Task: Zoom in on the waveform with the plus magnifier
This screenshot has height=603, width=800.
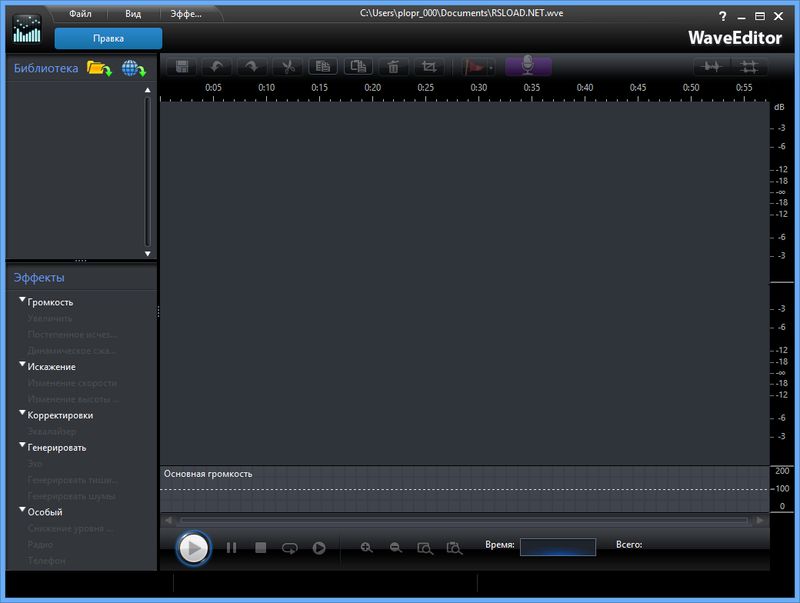Action: coord(366,548)
